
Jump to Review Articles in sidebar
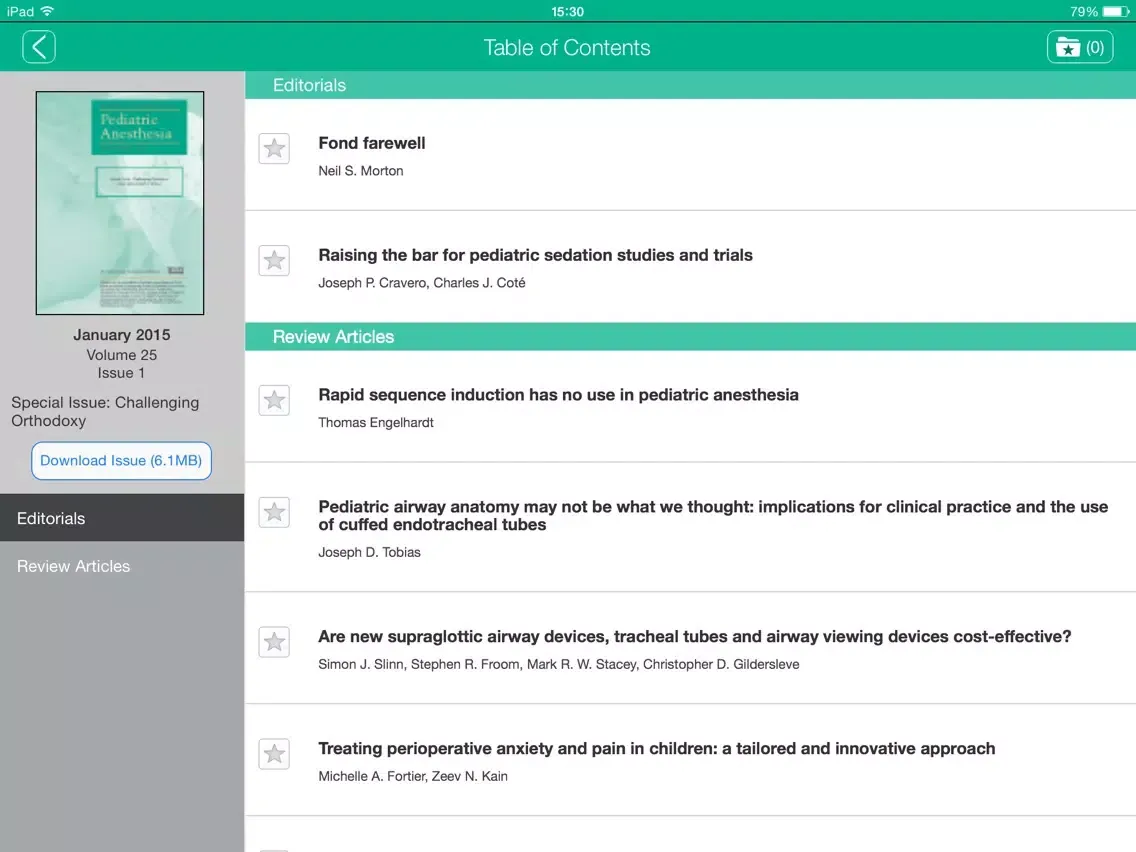click(x=121, y=566)
